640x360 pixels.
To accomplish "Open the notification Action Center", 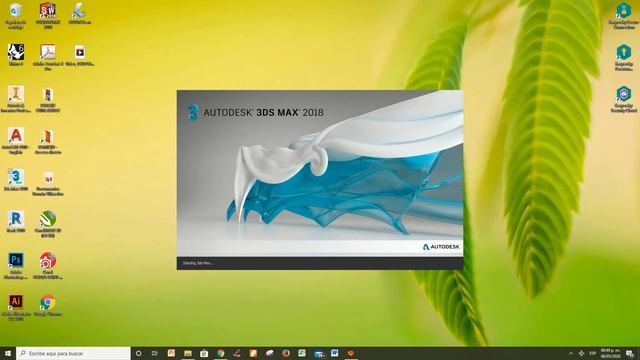I will [x=630, y=353].
